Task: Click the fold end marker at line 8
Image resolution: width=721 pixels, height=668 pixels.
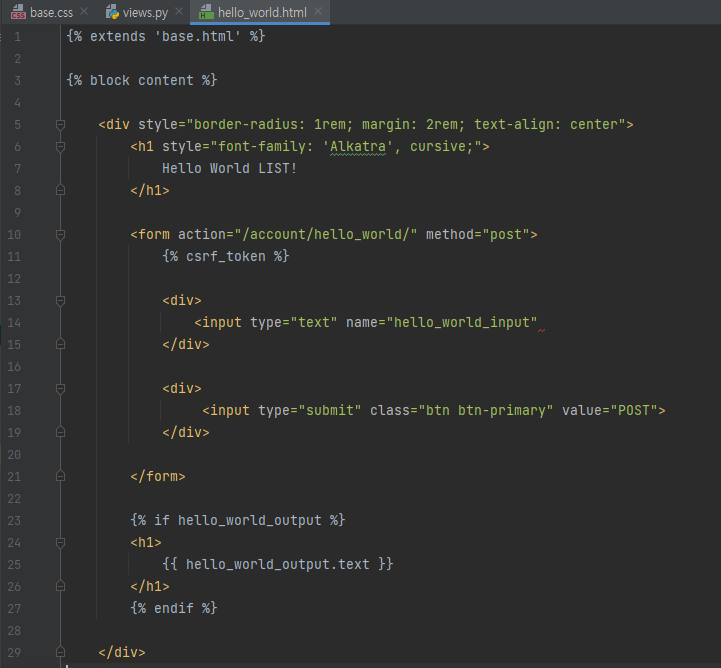Action: point(60,190)
